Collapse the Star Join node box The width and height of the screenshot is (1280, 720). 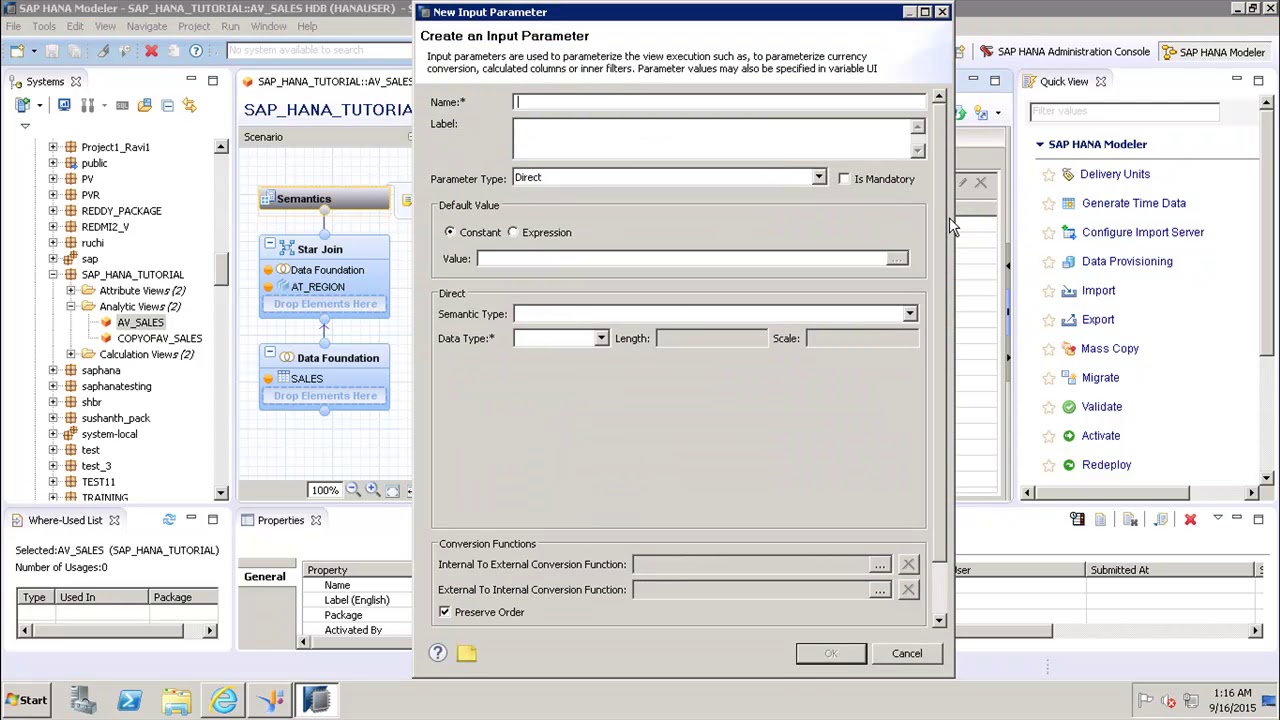tap(269, 243)
